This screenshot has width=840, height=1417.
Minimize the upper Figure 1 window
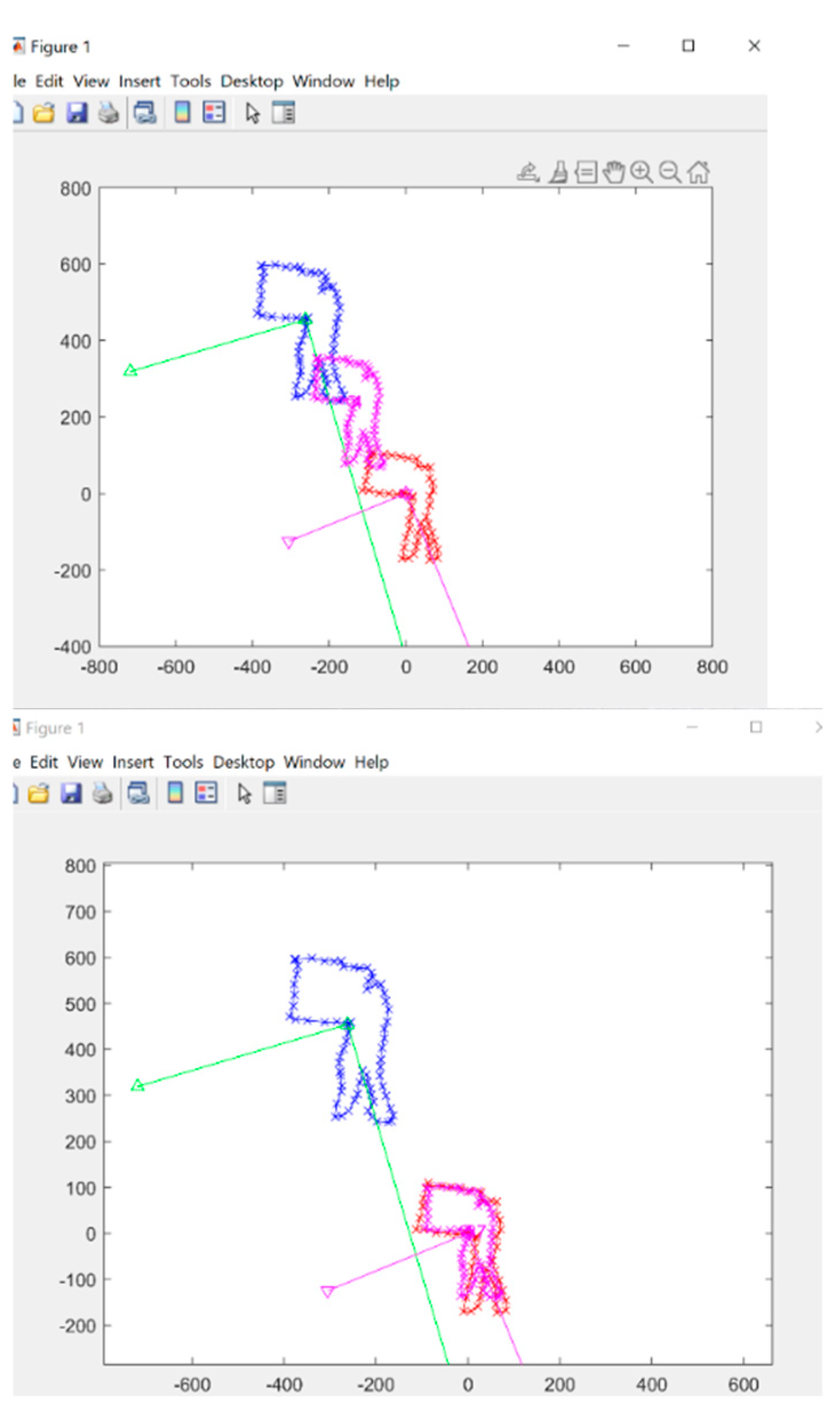(x=623, y=46)
